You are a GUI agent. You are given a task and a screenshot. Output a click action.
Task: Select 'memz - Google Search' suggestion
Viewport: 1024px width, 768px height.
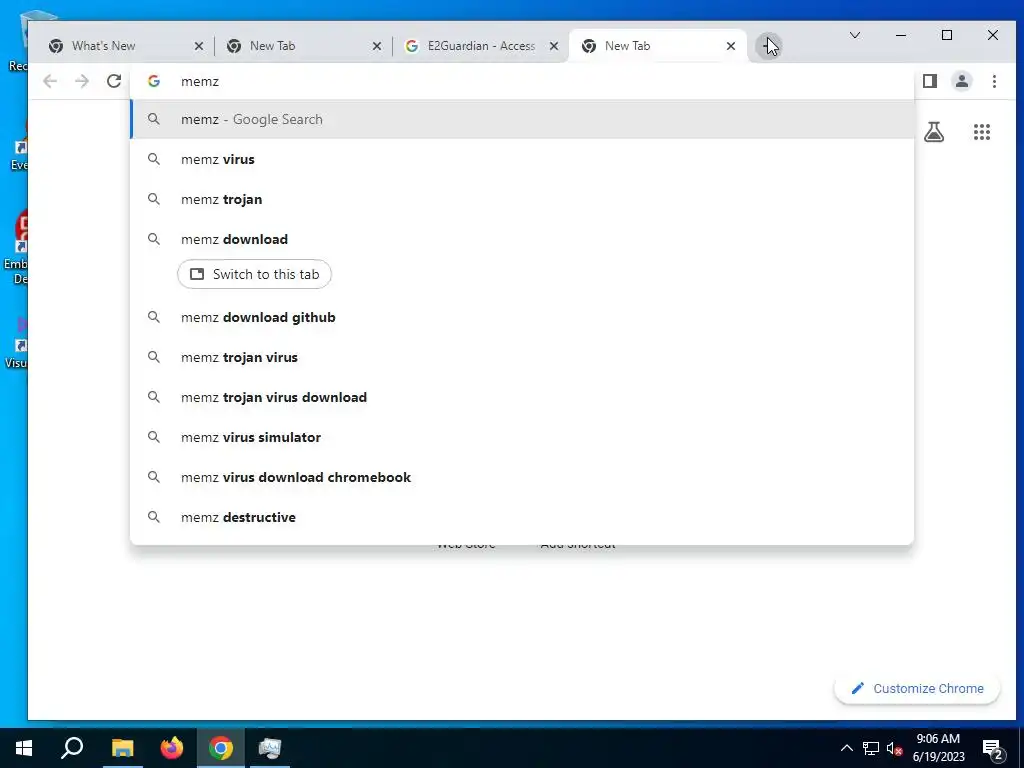[x=522, y=120]
